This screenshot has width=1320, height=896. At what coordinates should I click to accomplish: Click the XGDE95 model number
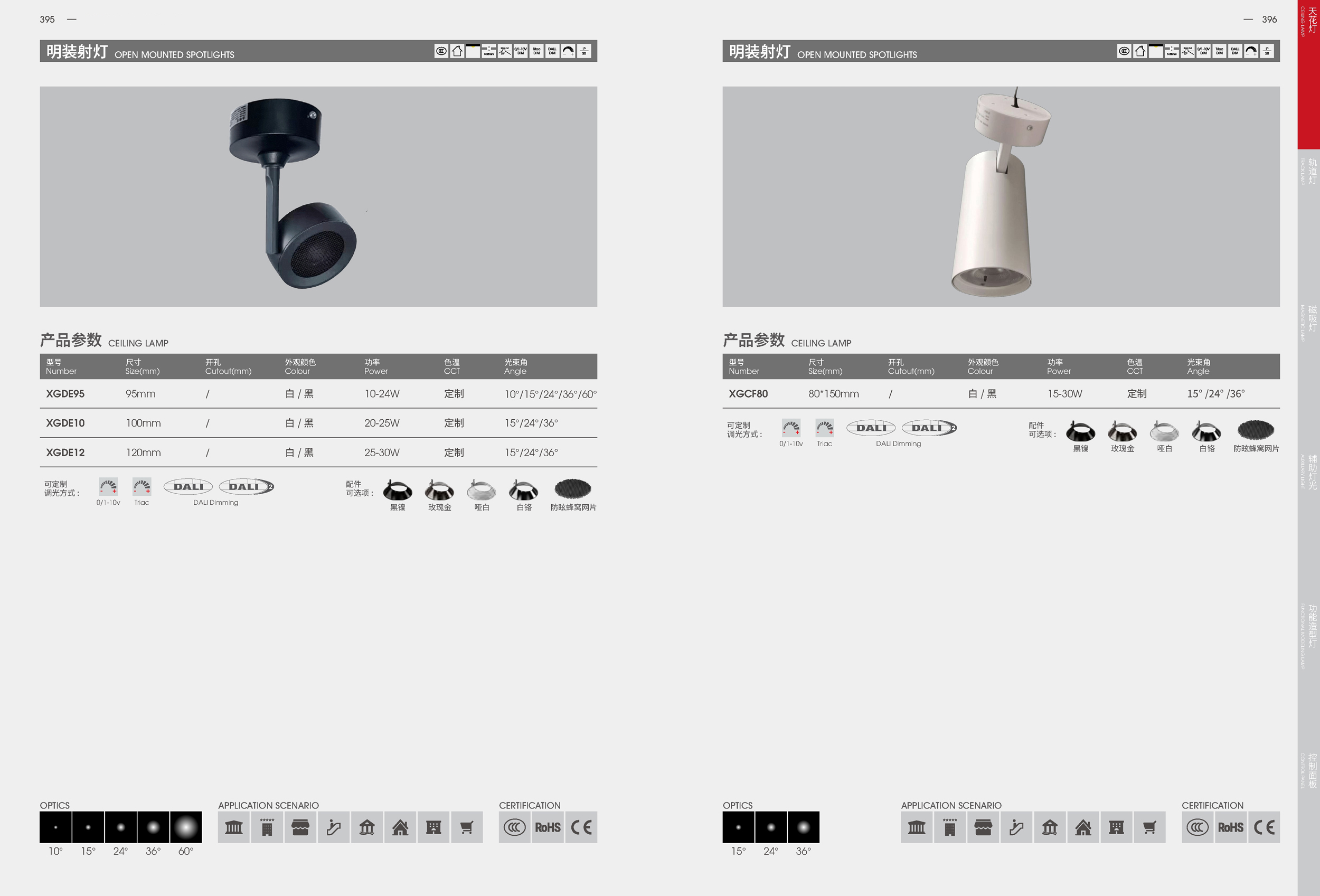point(65,393)
